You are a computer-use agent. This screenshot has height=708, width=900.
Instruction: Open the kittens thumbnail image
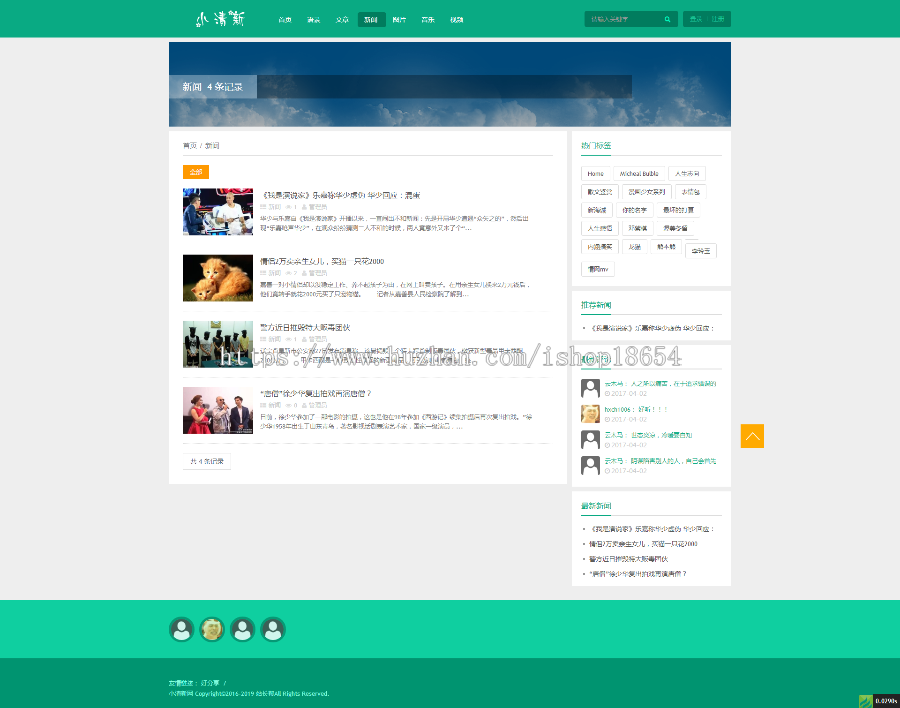pyautogui.click(x=218, y=278)
